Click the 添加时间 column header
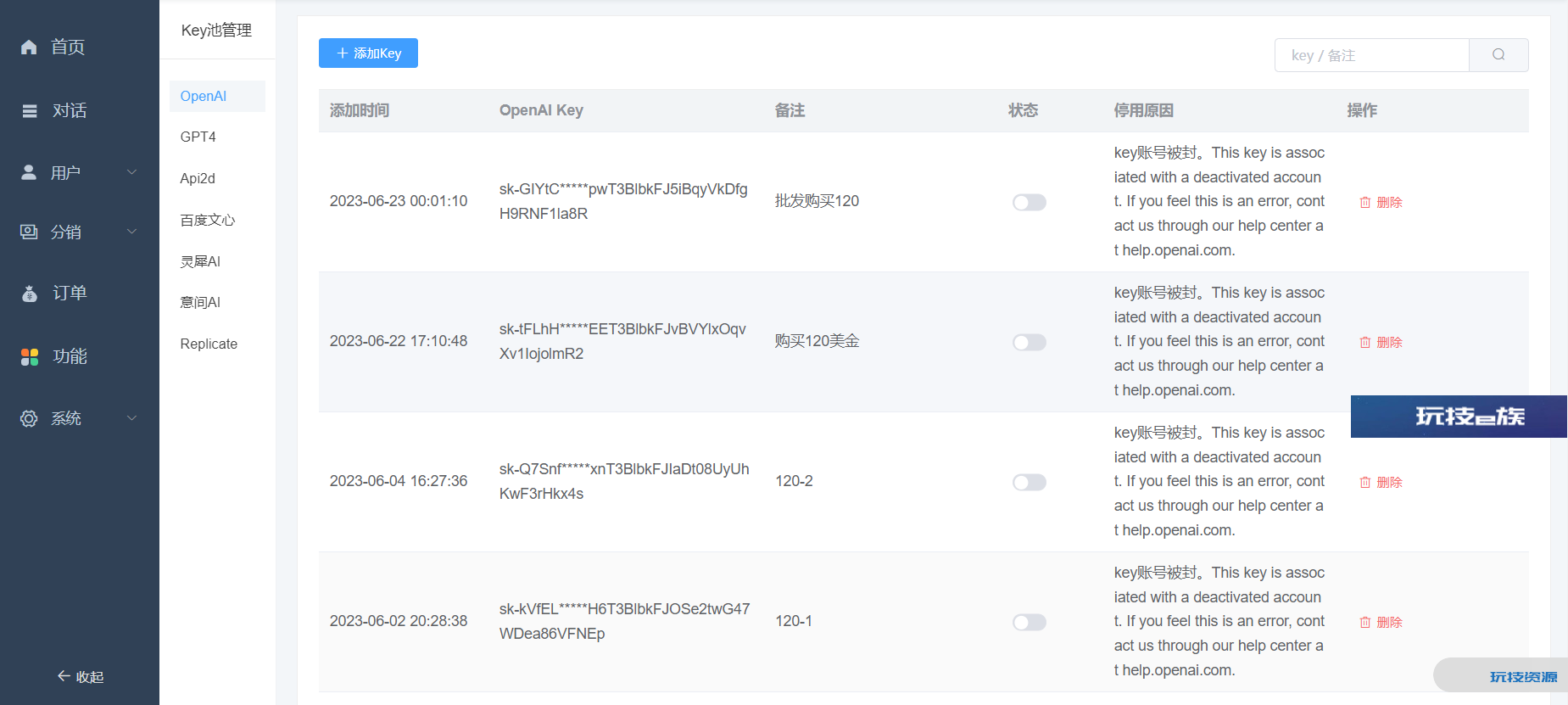 [360, 110]
